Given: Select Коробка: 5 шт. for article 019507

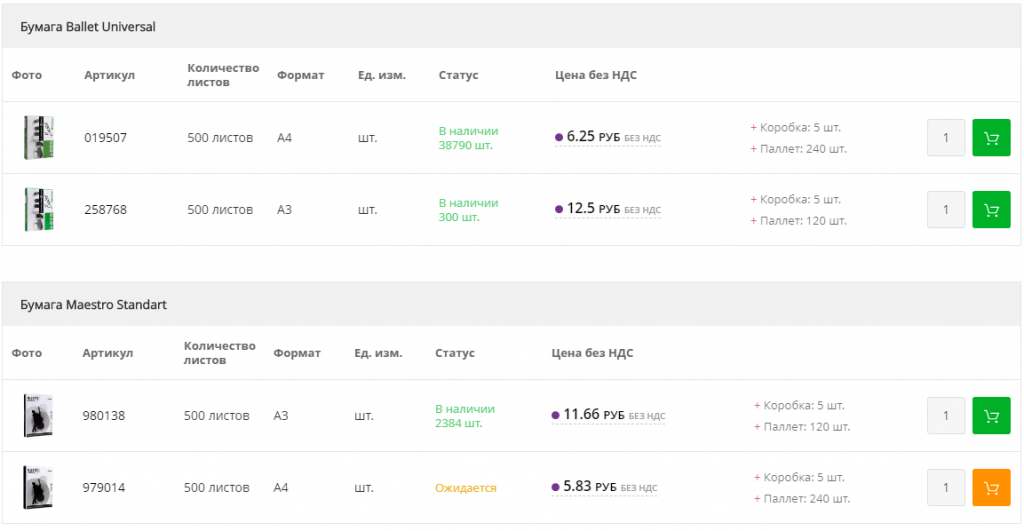Looking at the screenshot, I should (x=800, y=127).
